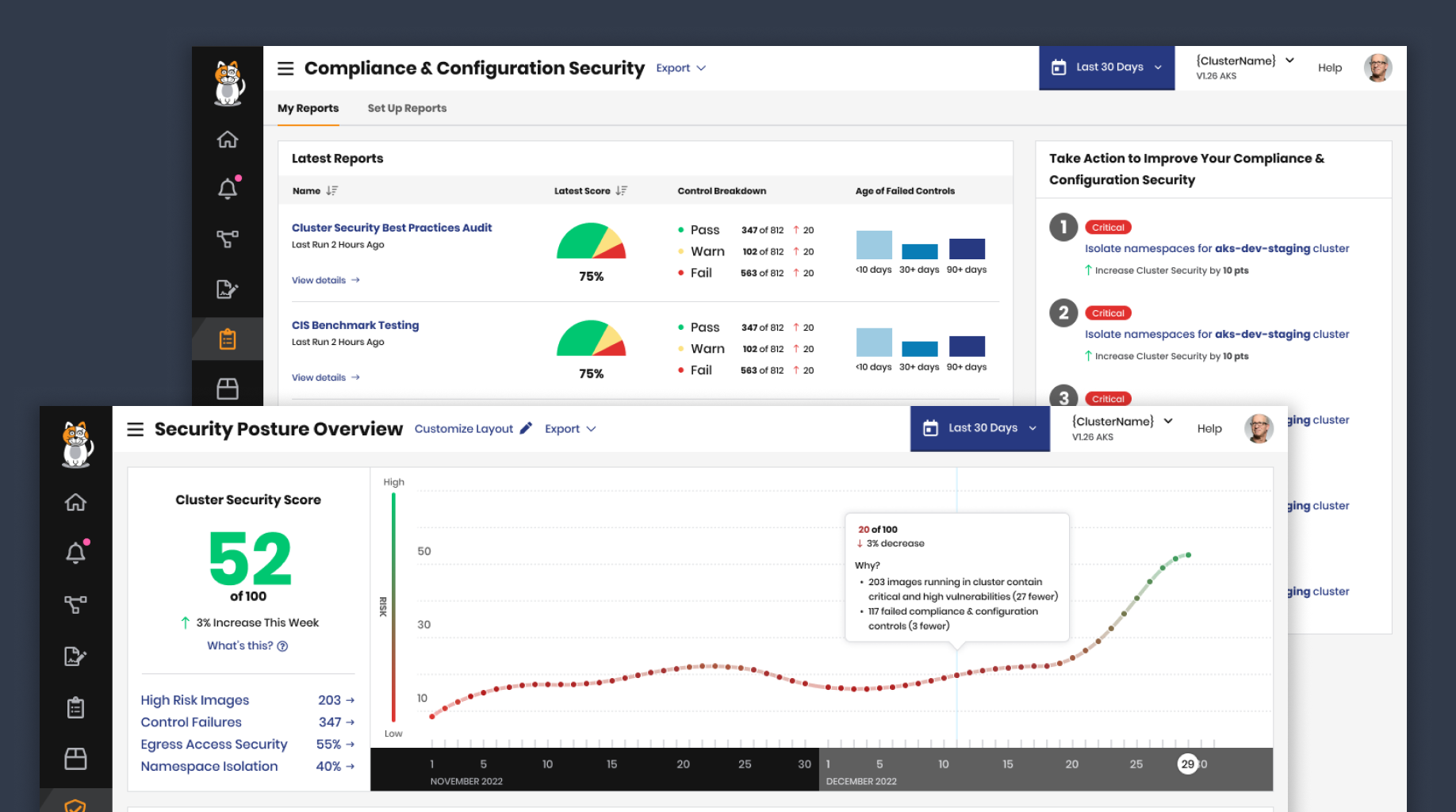This screenshot has height=812, width=1456.
Task: Open Cluster Security Best Practices Audit report
Action: point(392,228)
